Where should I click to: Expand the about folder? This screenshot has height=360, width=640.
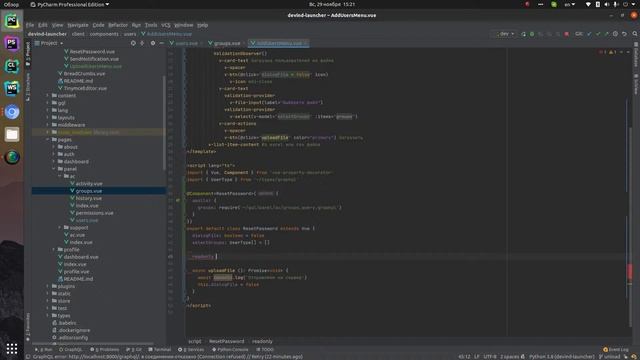tap(54, 147)
